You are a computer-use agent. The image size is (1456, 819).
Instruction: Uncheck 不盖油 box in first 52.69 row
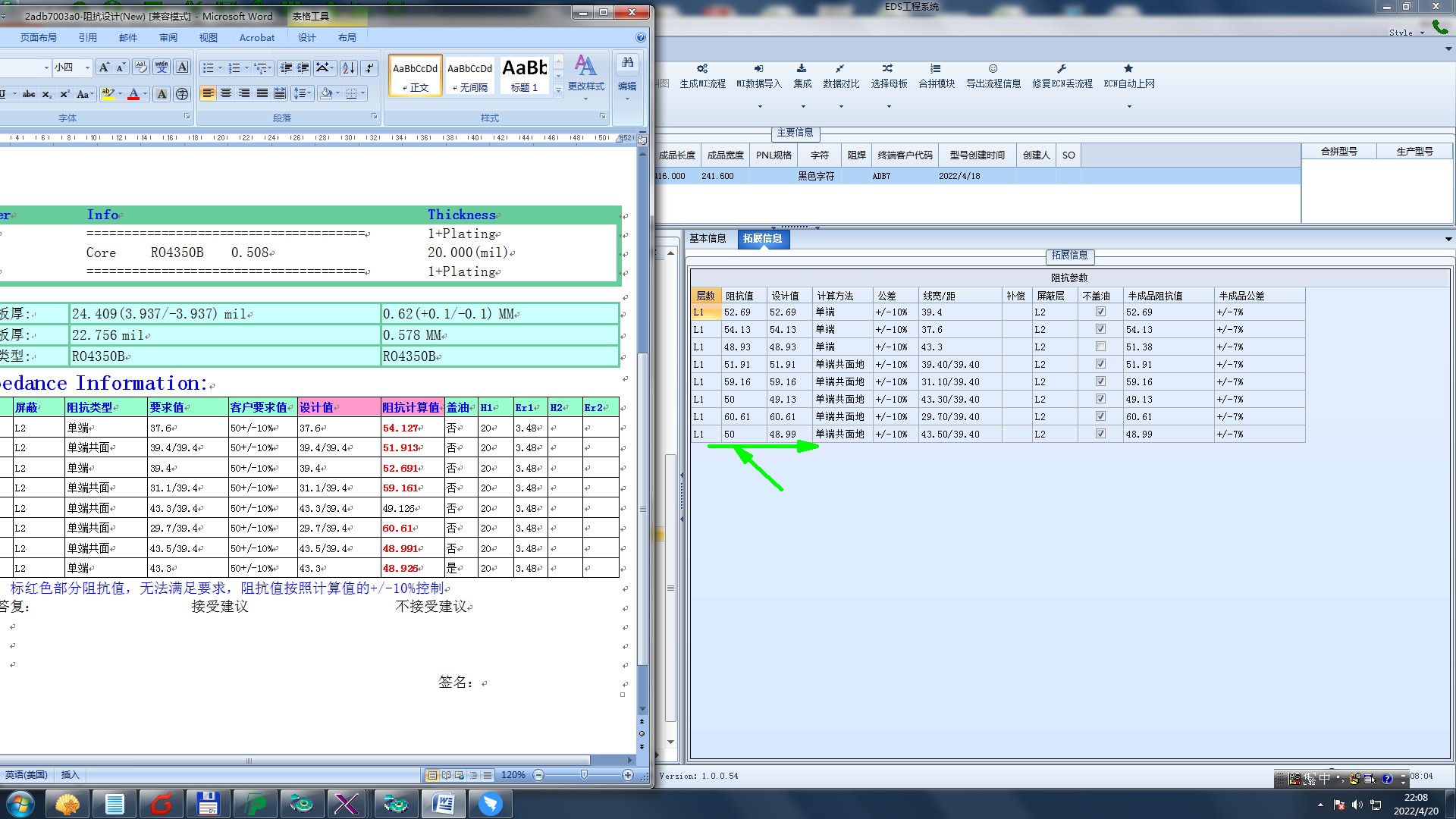pyautogui.click(x=1100, y=312)
